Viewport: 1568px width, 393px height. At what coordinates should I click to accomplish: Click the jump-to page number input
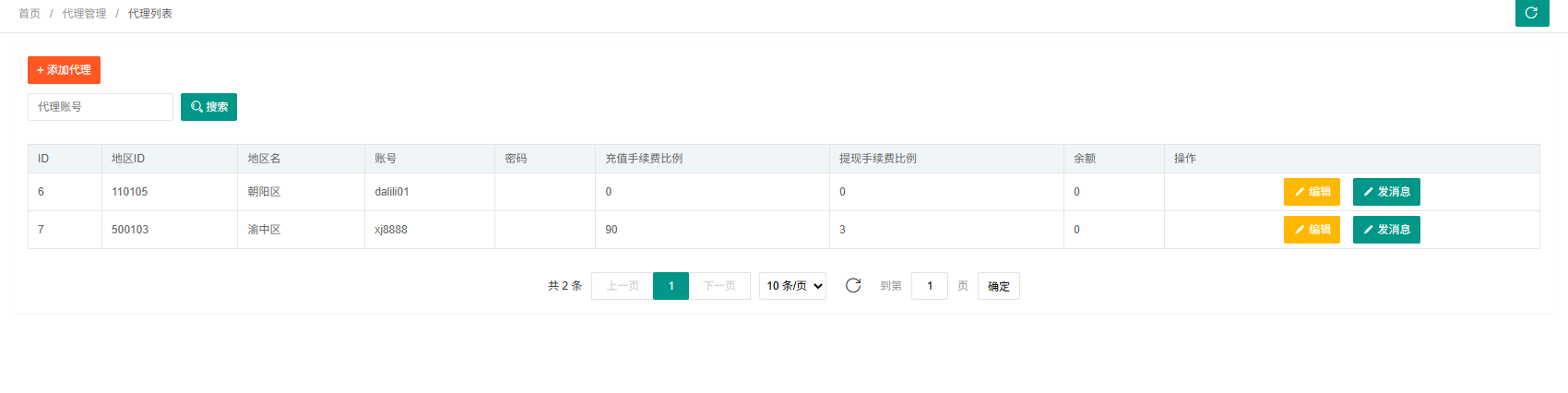(x=929, y=286)
